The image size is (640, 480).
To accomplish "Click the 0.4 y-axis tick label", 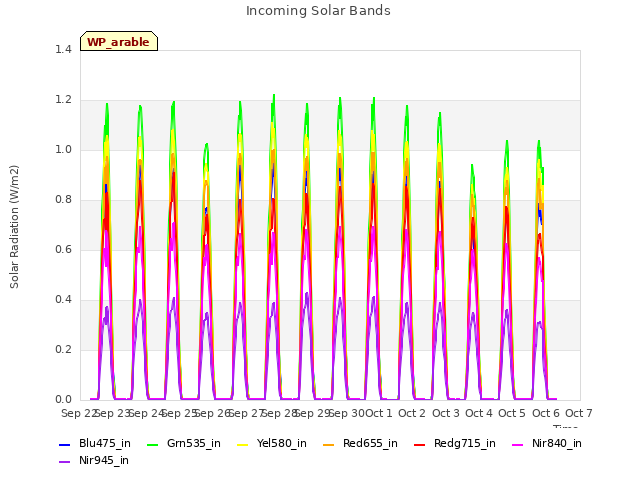I will (63, 300).
